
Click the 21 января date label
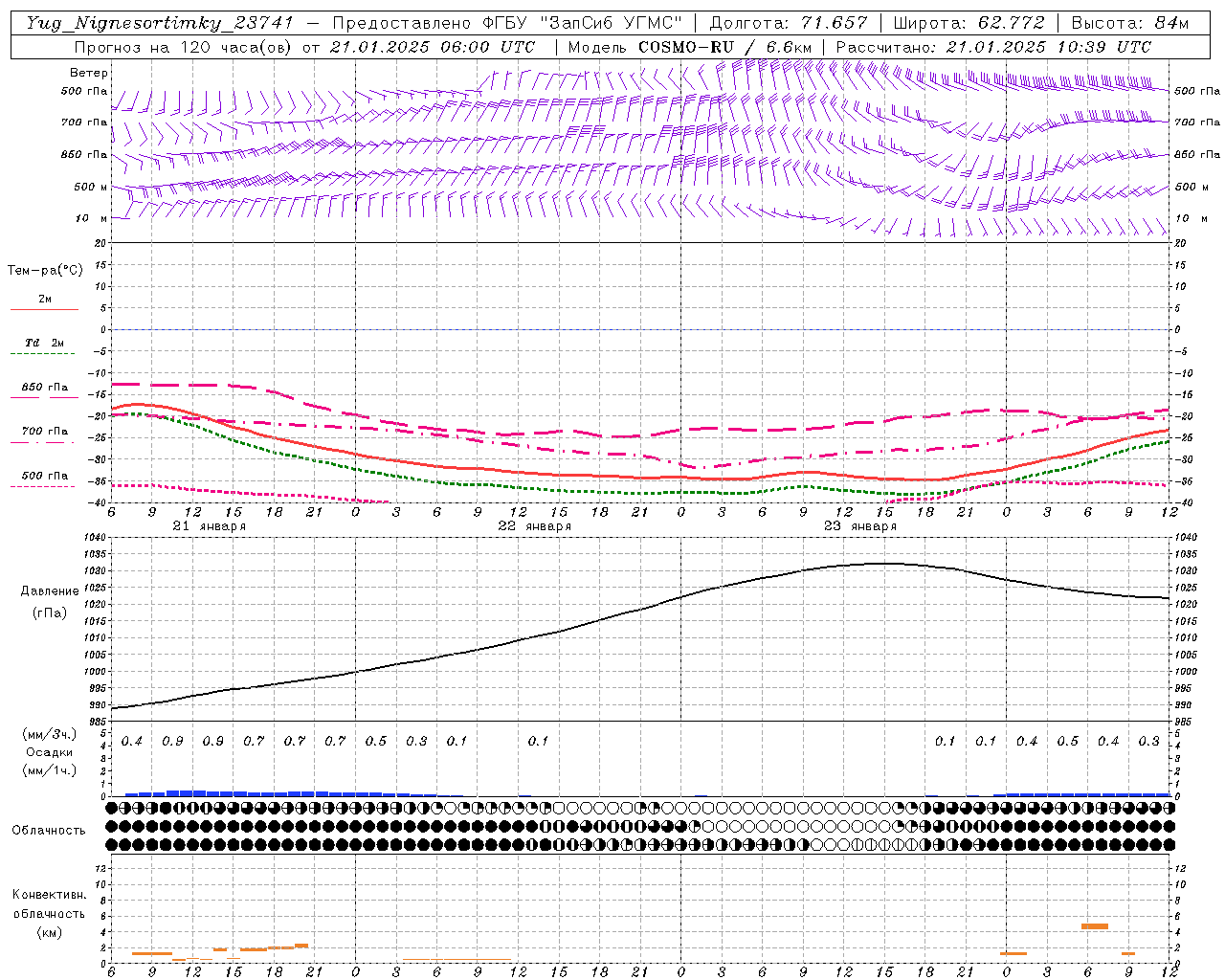coord(209,526)
